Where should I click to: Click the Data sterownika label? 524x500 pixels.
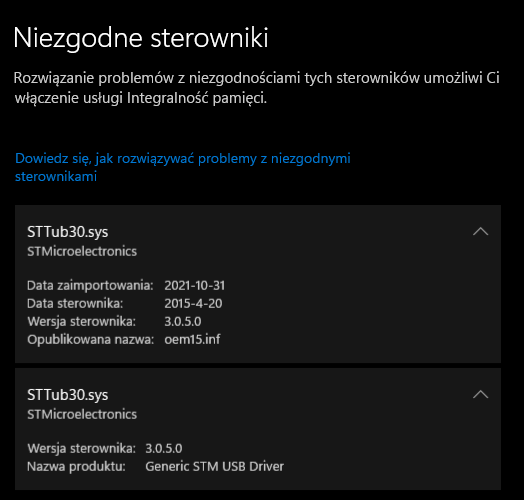point(75,303)
